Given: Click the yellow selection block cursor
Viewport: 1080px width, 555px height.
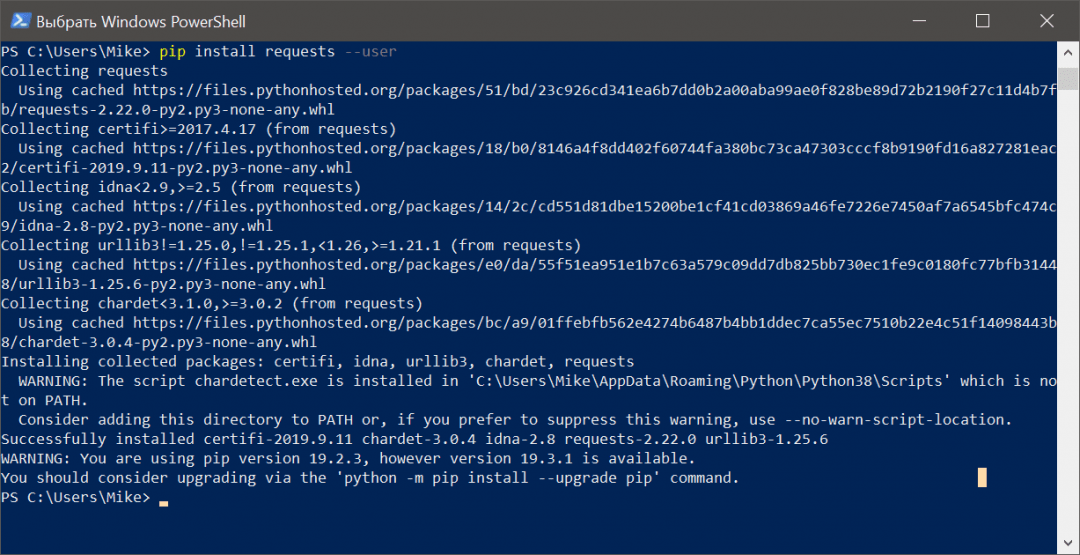Looking at the screenshot, I should pyautogui.click(x=982, y=478).
